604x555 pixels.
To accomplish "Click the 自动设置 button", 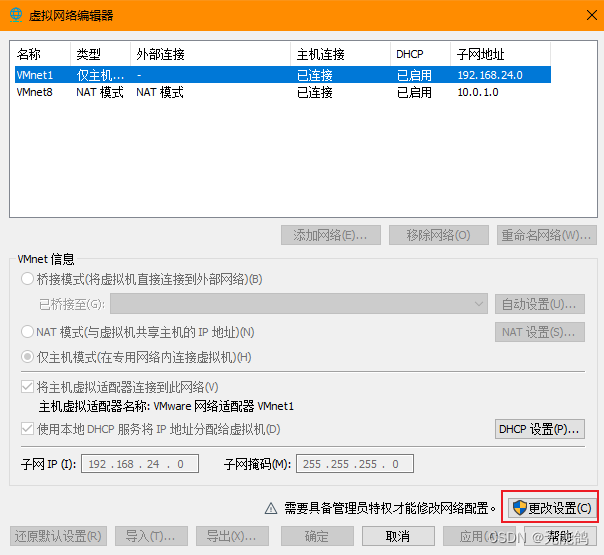I will (540, 304).
